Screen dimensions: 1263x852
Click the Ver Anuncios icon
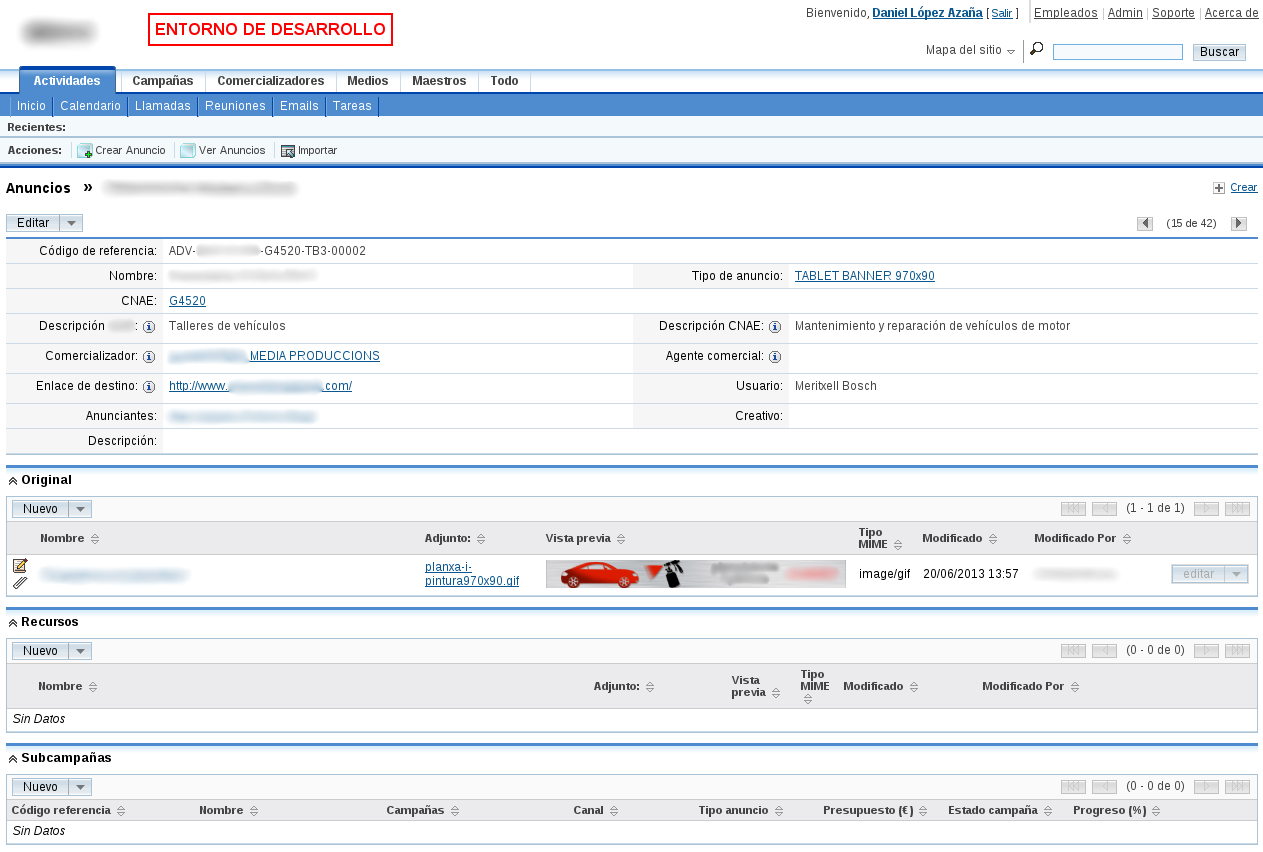tap(187, 150)
